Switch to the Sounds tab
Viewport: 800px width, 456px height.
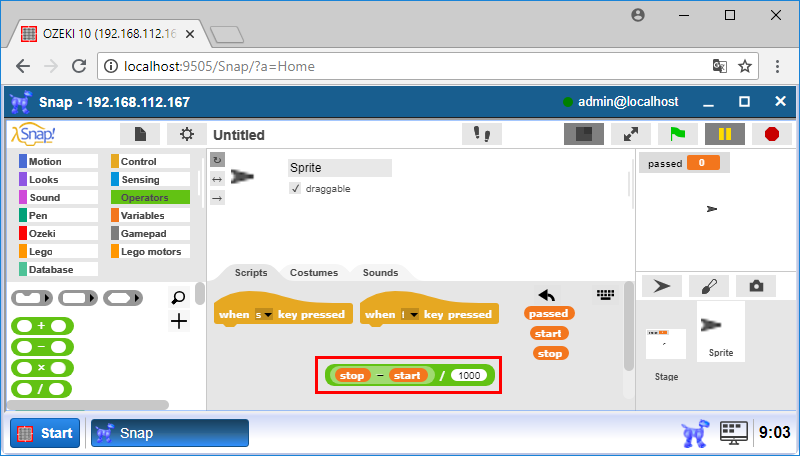(380, 272)
